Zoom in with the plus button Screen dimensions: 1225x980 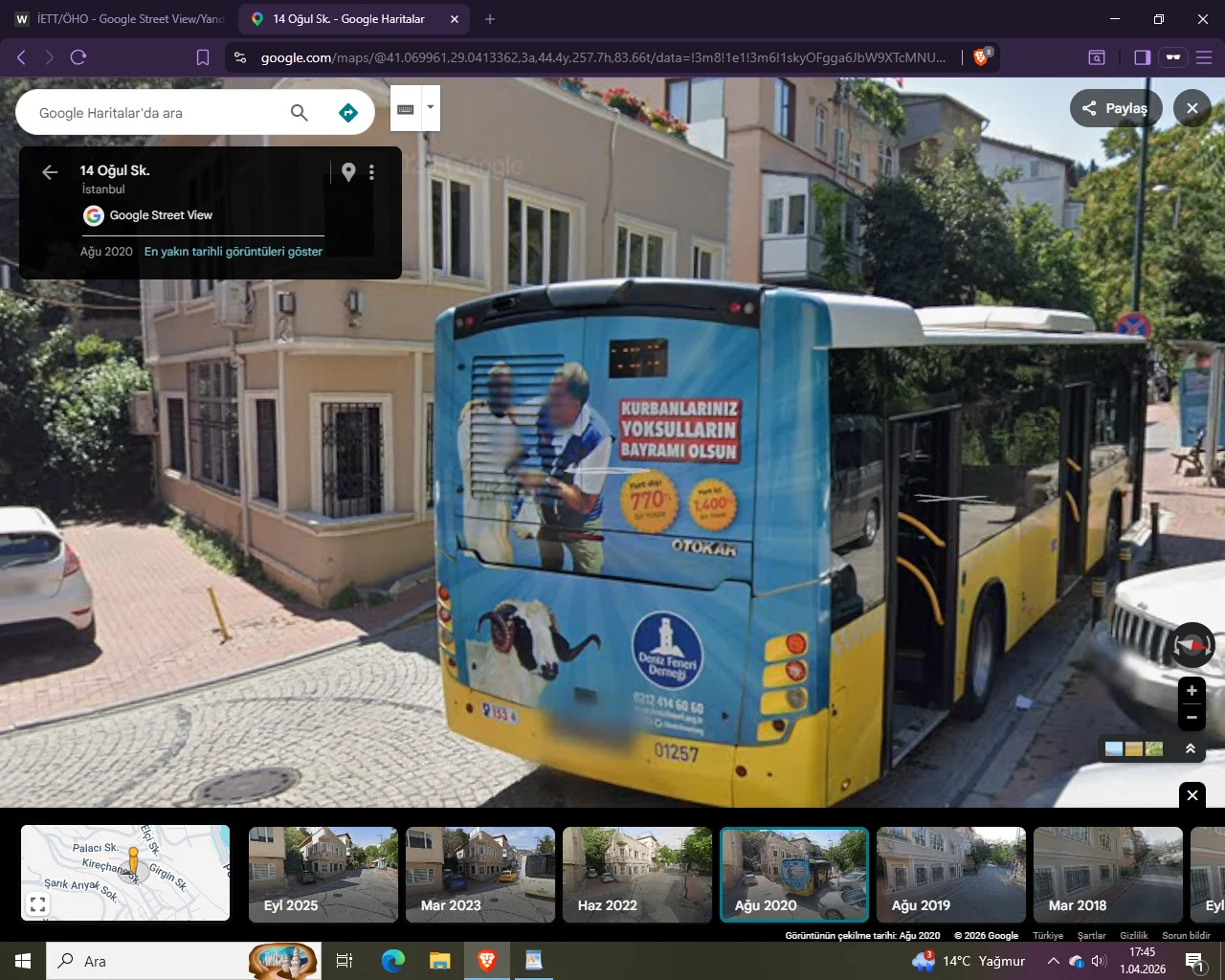(x=1192, y=690)
